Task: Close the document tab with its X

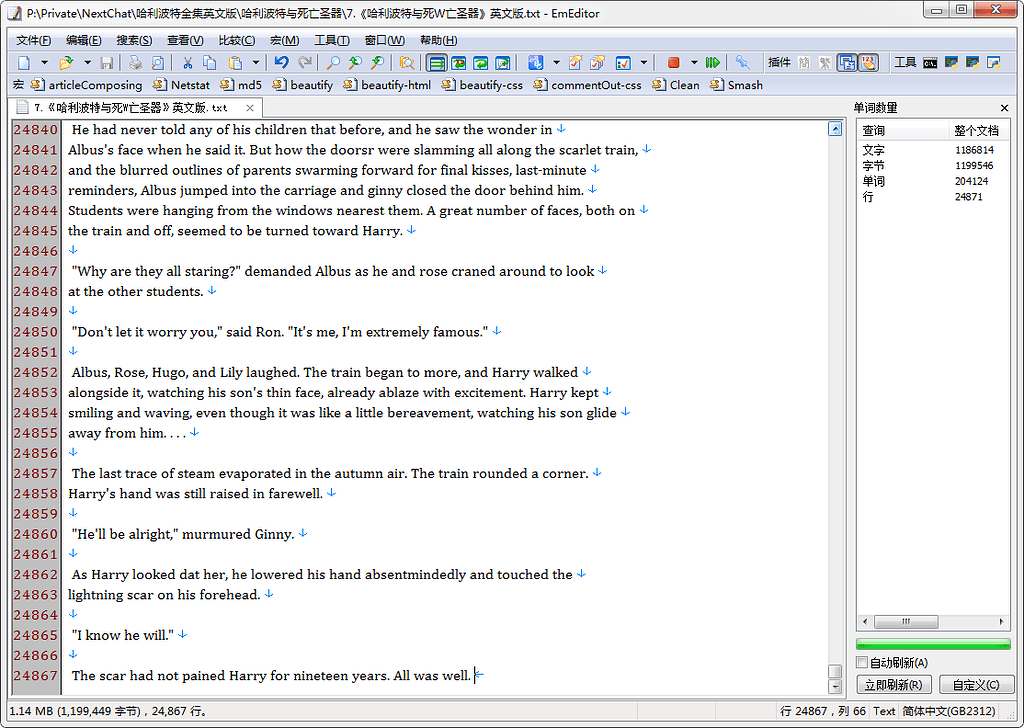Action: tap(249, 108)
